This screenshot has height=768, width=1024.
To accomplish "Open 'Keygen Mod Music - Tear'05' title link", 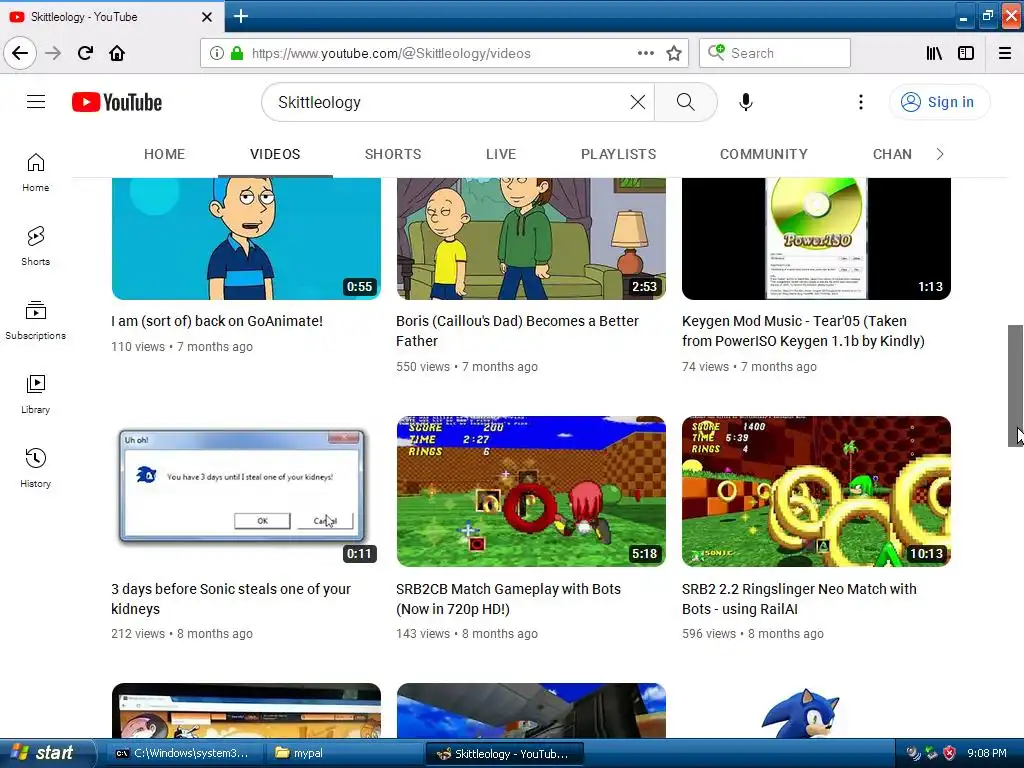I will point(803,331).
